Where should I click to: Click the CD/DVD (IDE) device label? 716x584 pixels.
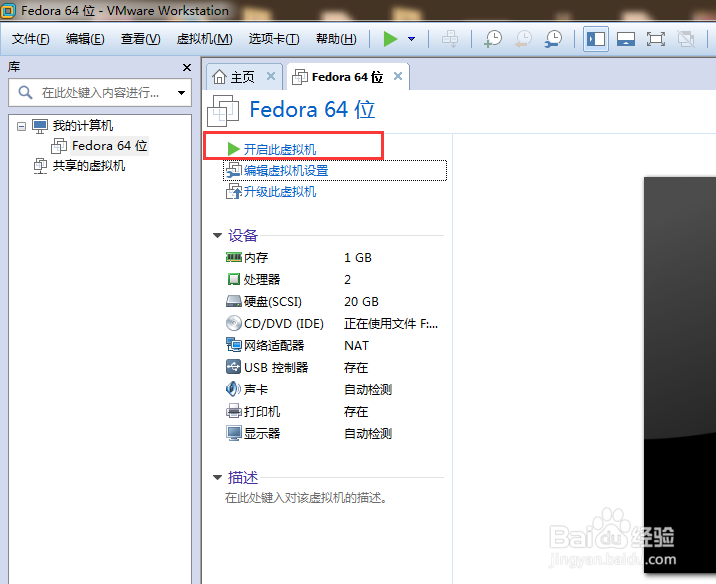[x=284, y=324]
